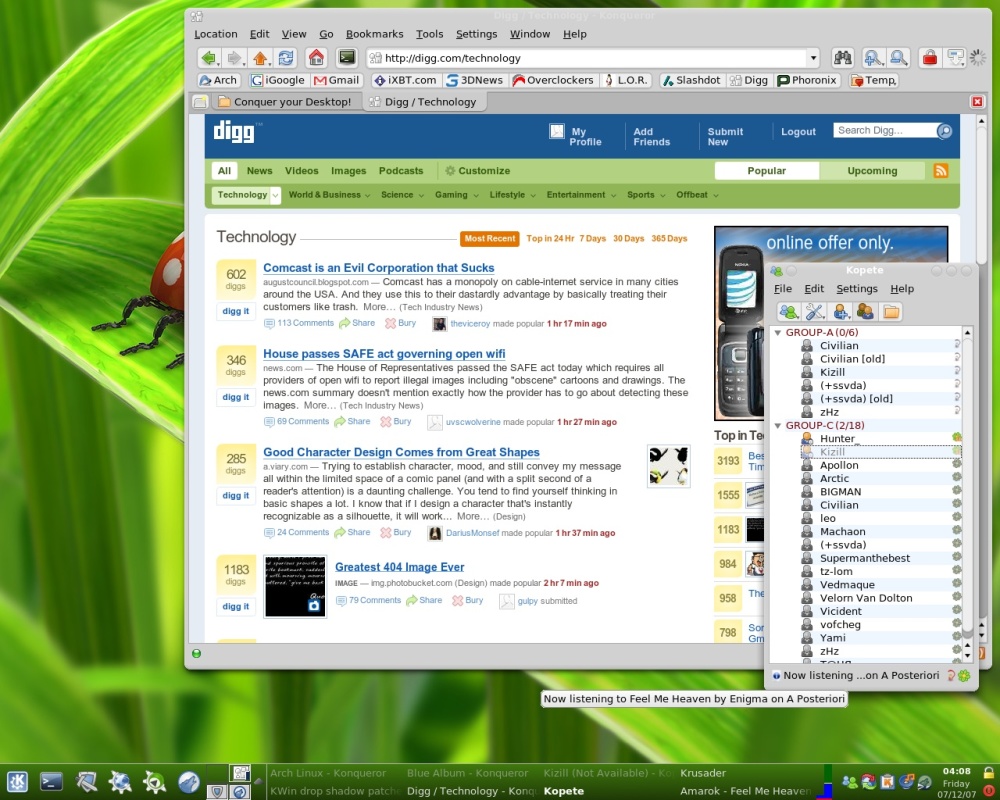1000x800 pixels.
Task: Expand Sports category dropdown
Action: coord(663,196)
